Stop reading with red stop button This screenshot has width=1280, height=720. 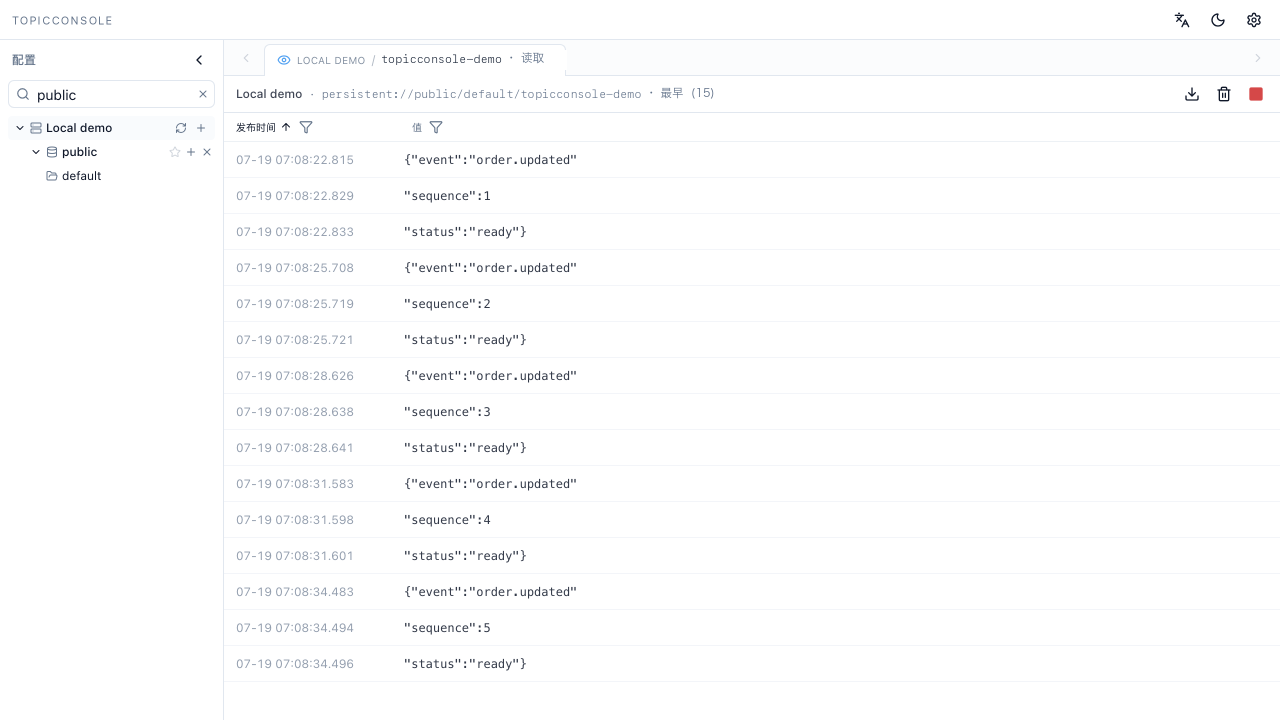click(1256, 94)
